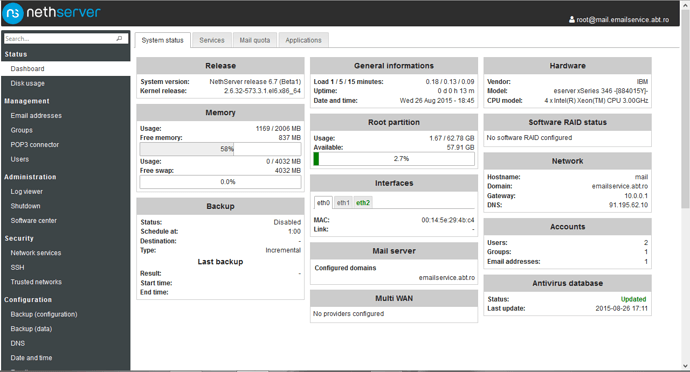Click the Kernel release value
The image size is (690, 372).
[262, 91]
